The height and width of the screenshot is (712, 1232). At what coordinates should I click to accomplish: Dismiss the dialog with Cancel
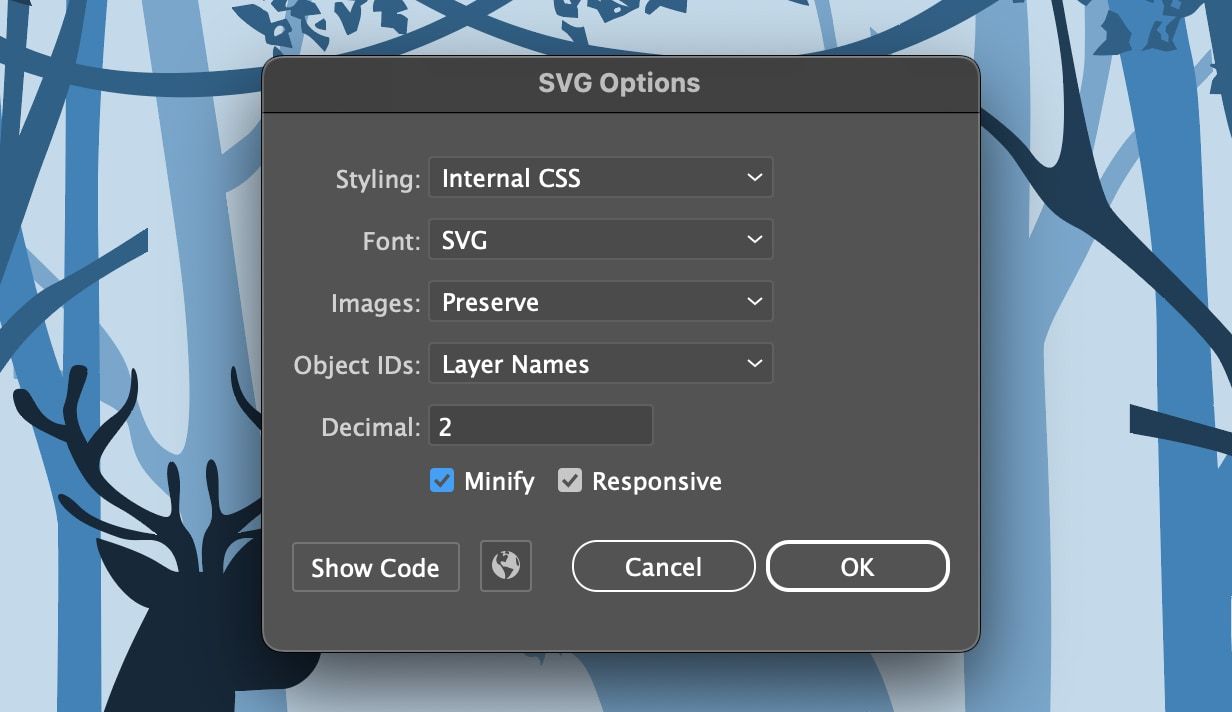(663, 566)
